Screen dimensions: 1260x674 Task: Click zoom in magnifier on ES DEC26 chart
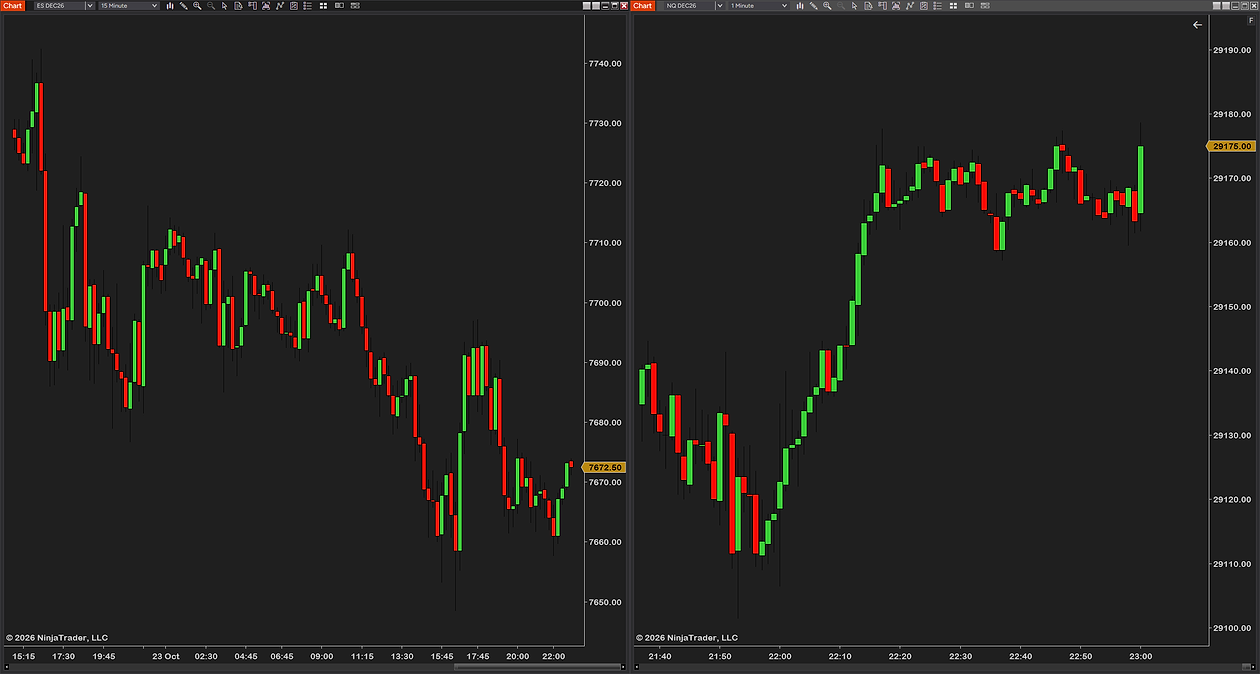coord(197,6)
